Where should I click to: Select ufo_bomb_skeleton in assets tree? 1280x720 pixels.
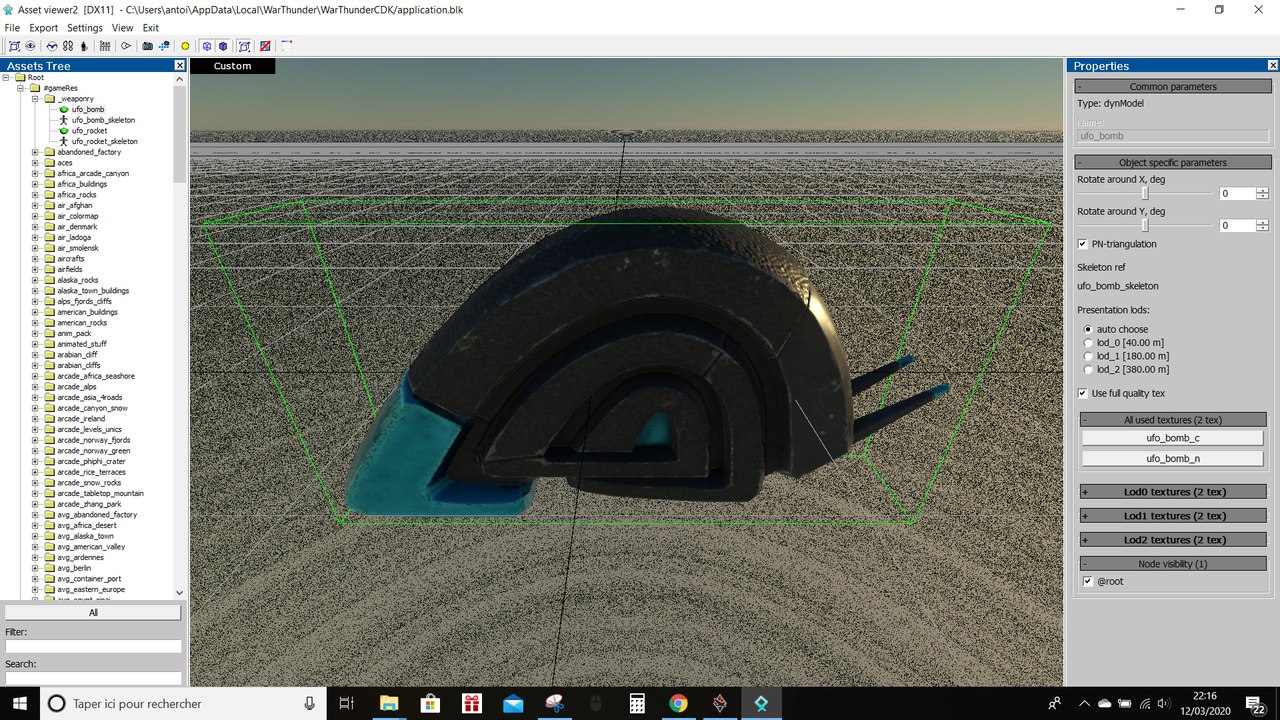pyautogui.click(x=103, y=120)
